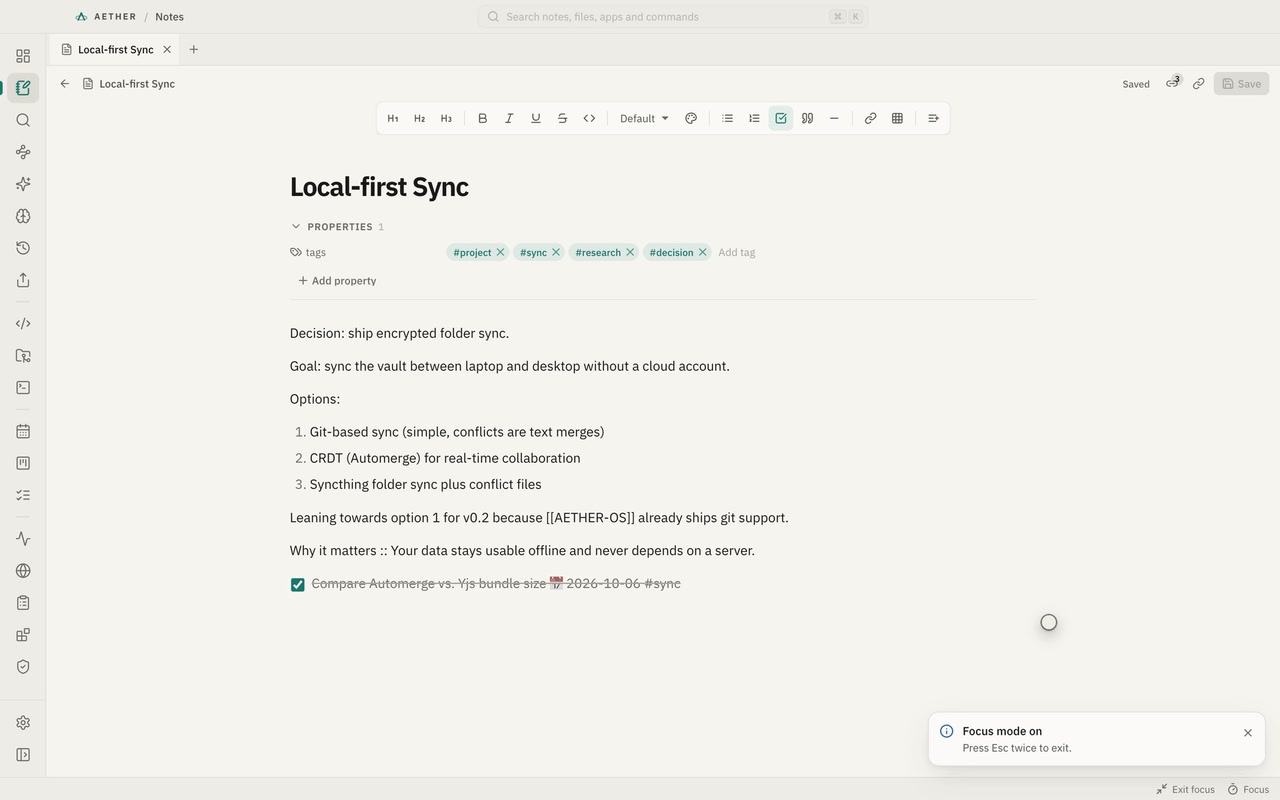Toggle underline formatting
Image resolution: width=1280 pixels, height=800 pixels.
[536, 118]
